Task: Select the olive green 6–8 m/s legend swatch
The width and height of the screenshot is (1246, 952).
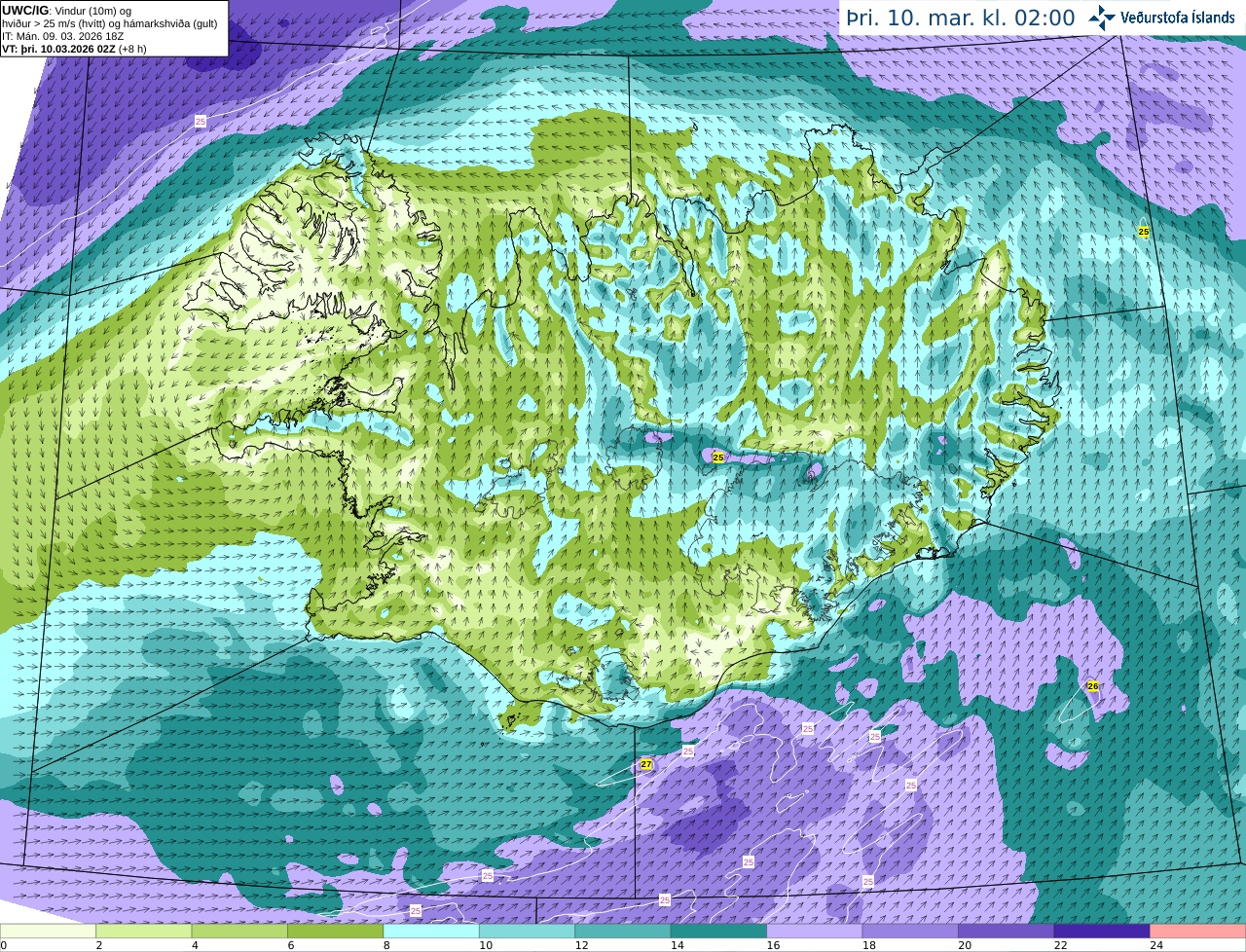Action: (x=336, y=932)
